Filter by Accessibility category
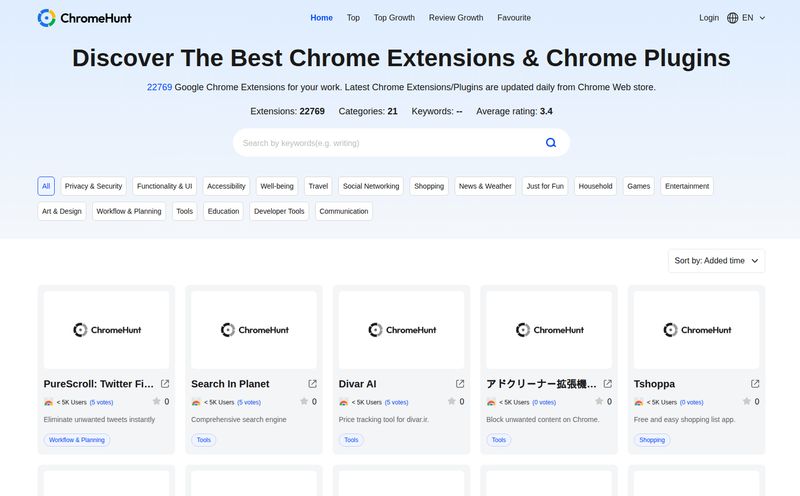The width and height of the screenshot is (800, 496). [226, 186]
